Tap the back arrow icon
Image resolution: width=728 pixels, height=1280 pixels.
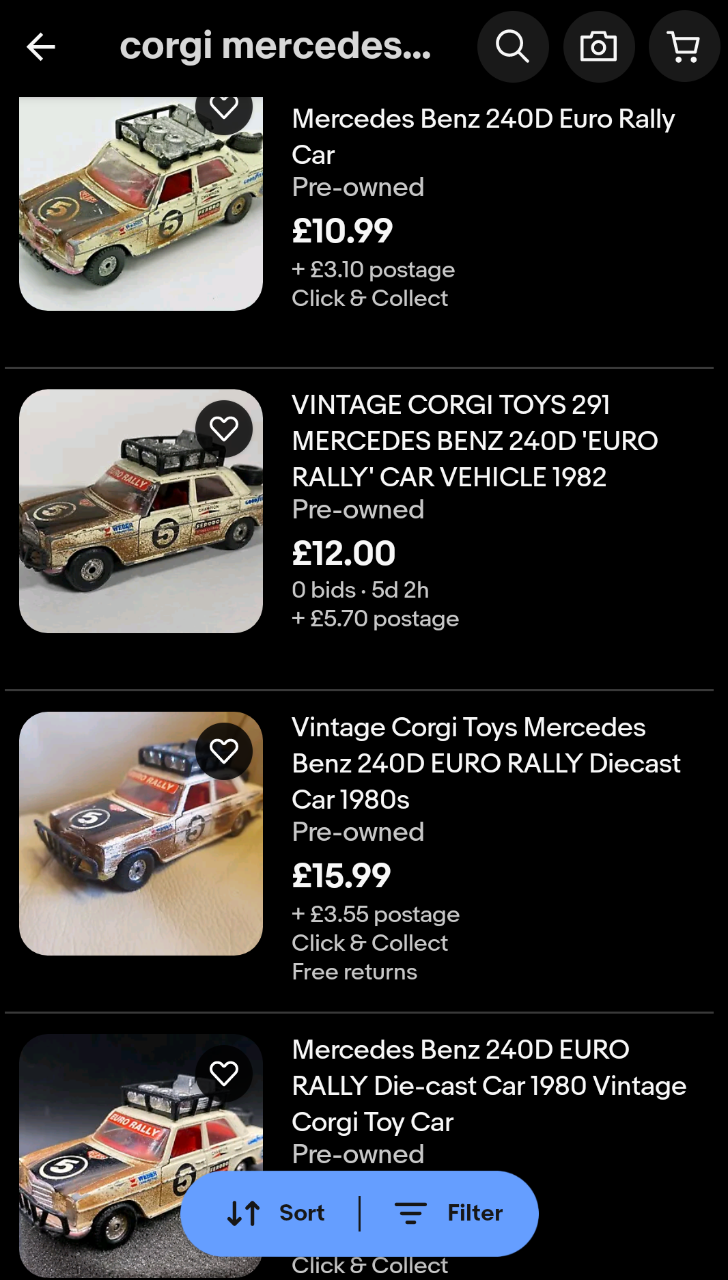coord(41,46)
